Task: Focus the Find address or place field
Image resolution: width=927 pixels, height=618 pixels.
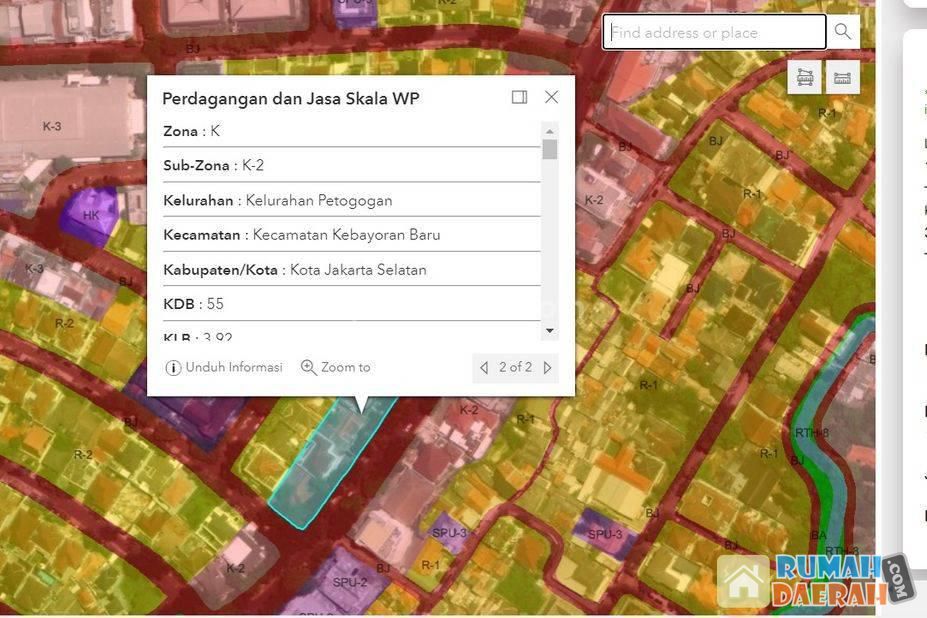Action: [x=714, y=32]
